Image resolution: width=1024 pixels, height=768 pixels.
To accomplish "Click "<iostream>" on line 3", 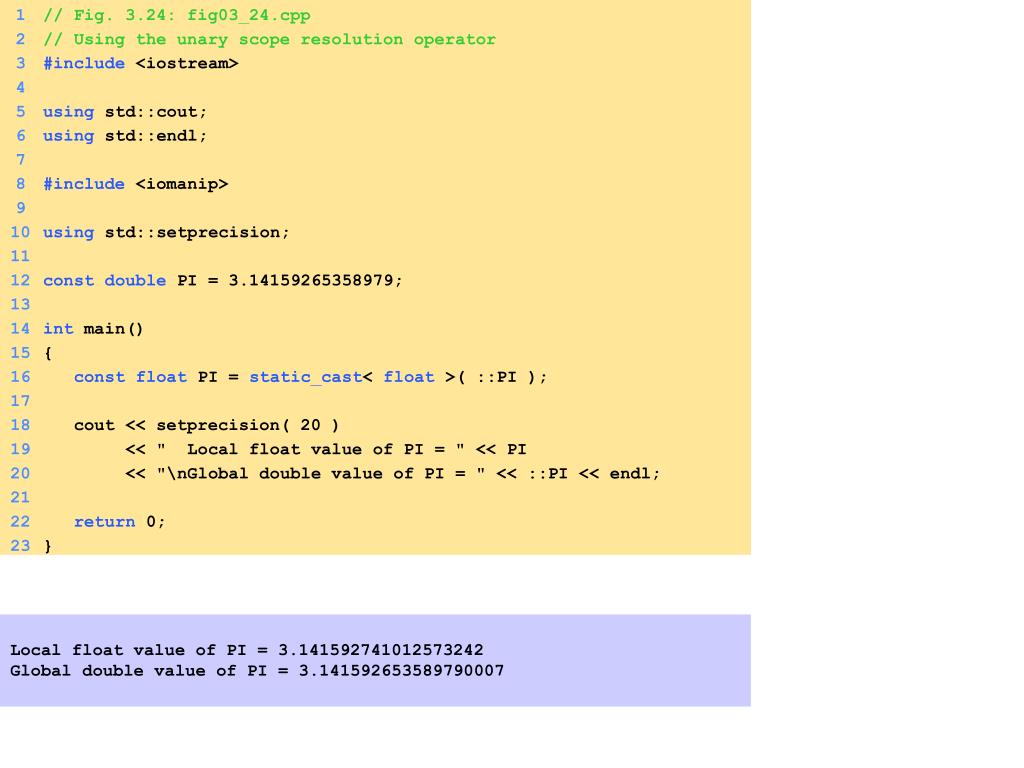I will pyautogui.click(x=187, y=63).
